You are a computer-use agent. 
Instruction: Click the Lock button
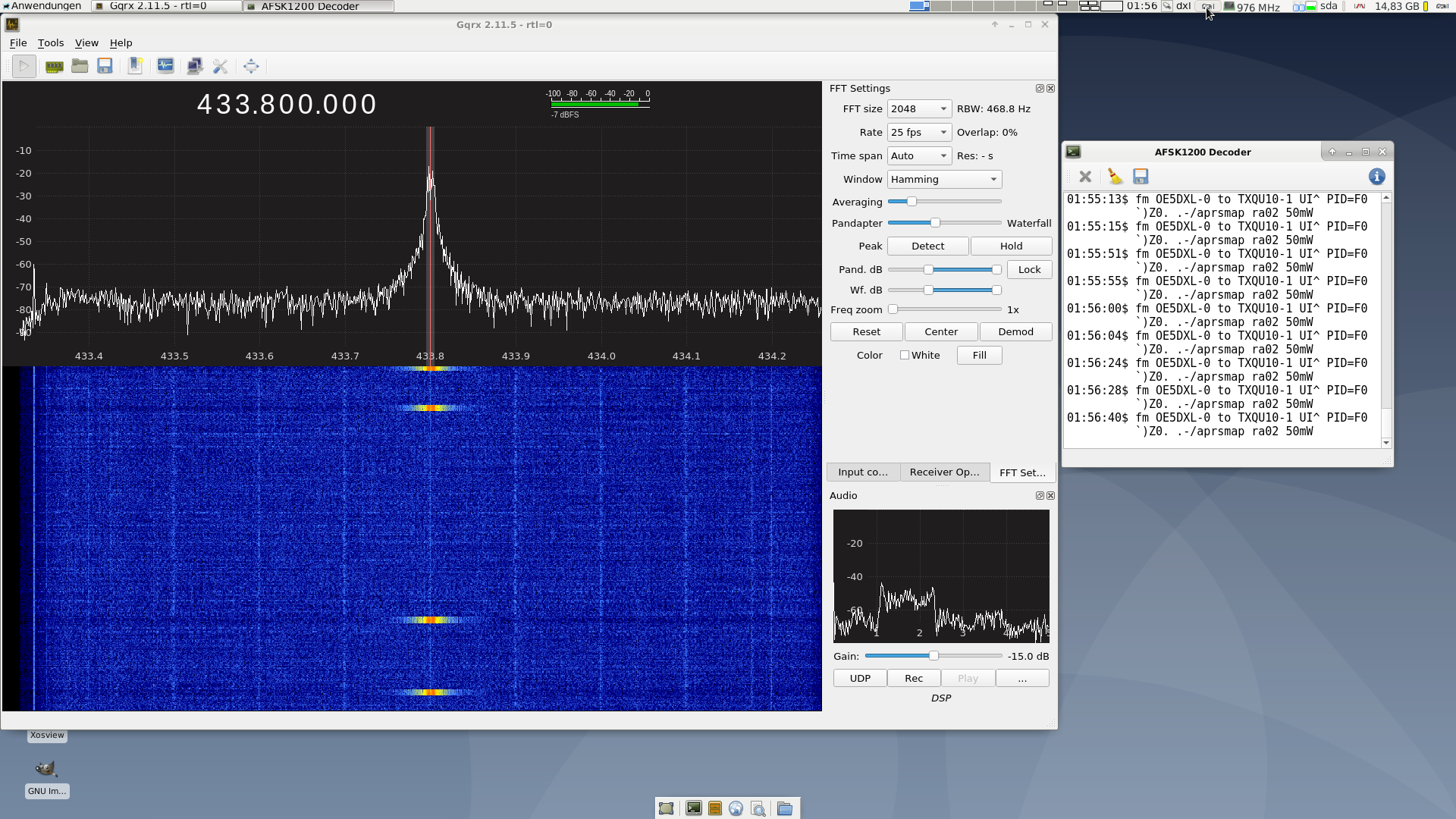tap(1030, 270)
